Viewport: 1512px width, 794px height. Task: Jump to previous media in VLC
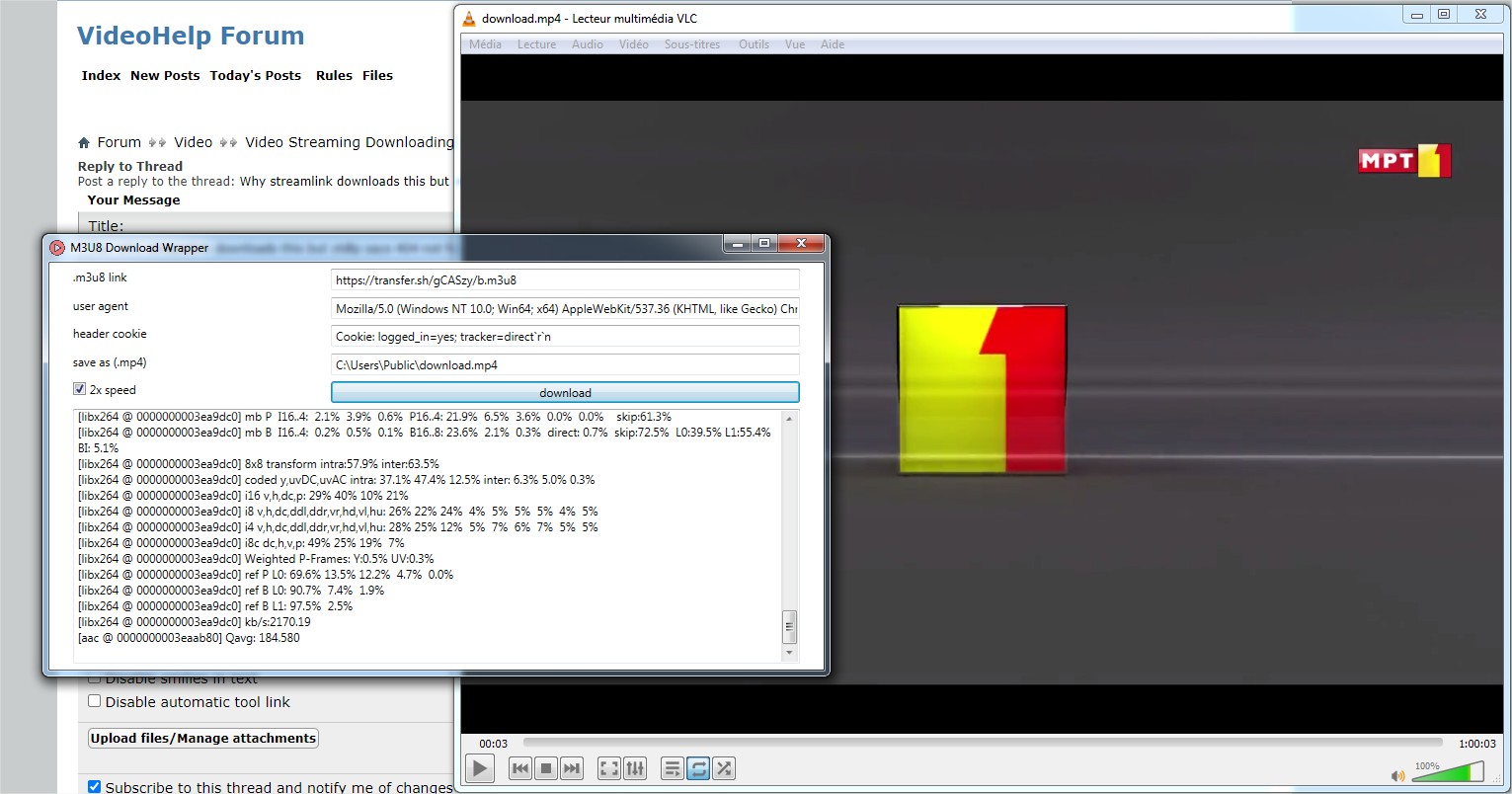pos(520,768)
